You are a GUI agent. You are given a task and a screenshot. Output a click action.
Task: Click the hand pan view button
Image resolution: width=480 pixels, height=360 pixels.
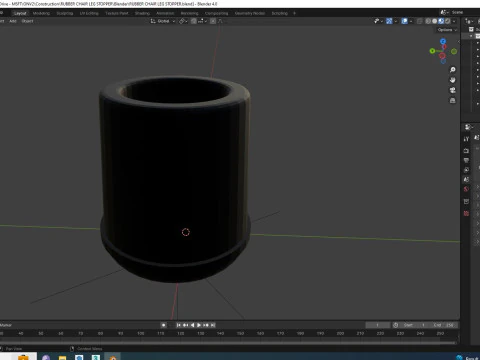click(453, 80)
